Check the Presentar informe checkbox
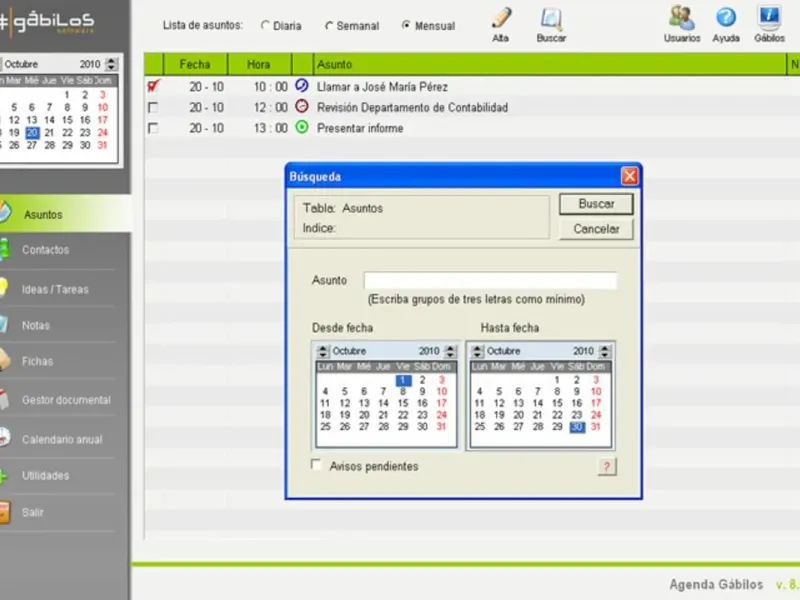This screenshot has width=800, height=600. [x=153, y=128]
